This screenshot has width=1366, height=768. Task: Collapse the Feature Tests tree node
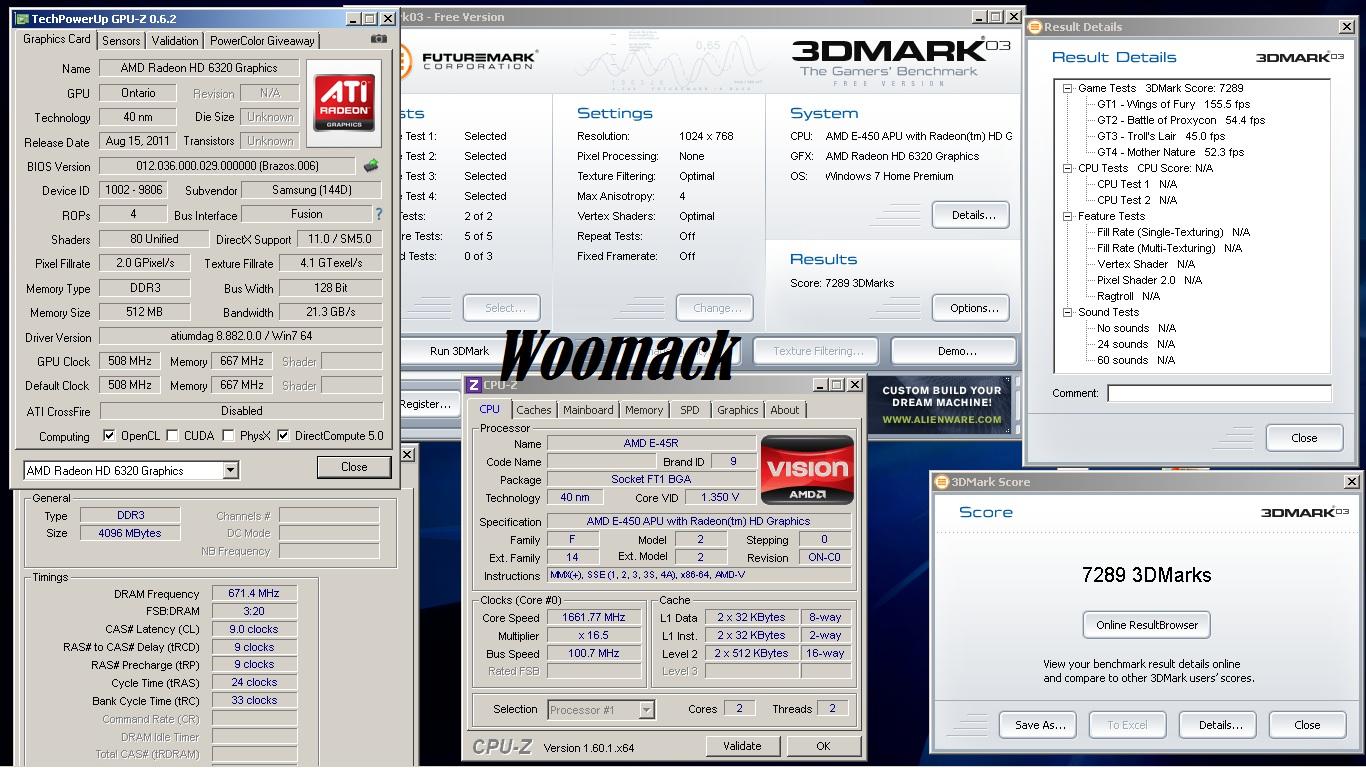[1068, 216]
